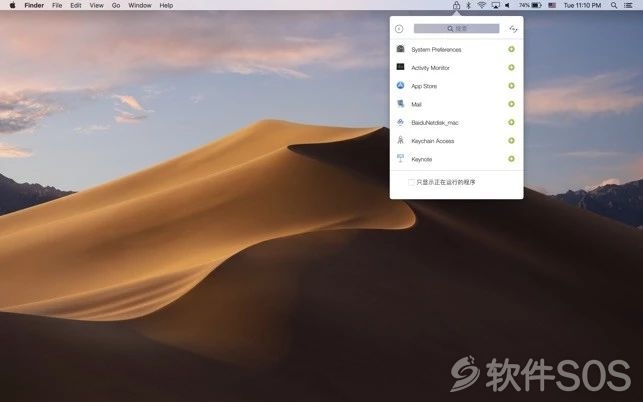The image size is (643, 402).
Task: Select the "Mail" row text
Action: click(x=416, y=105)
